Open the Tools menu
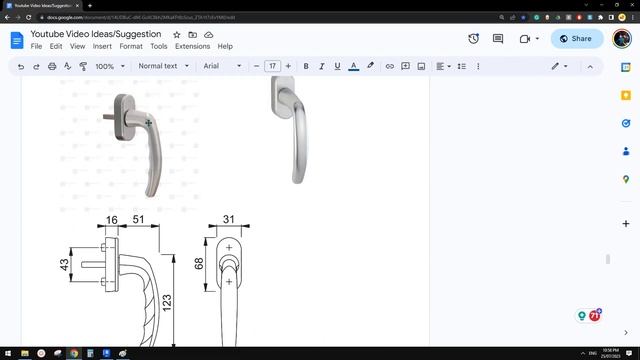This screenshot has width=640, height=360. (x=159, y=47)
